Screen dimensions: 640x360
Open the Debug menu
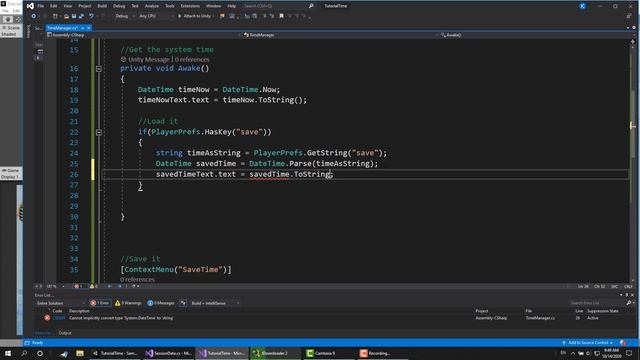(119, 6)
